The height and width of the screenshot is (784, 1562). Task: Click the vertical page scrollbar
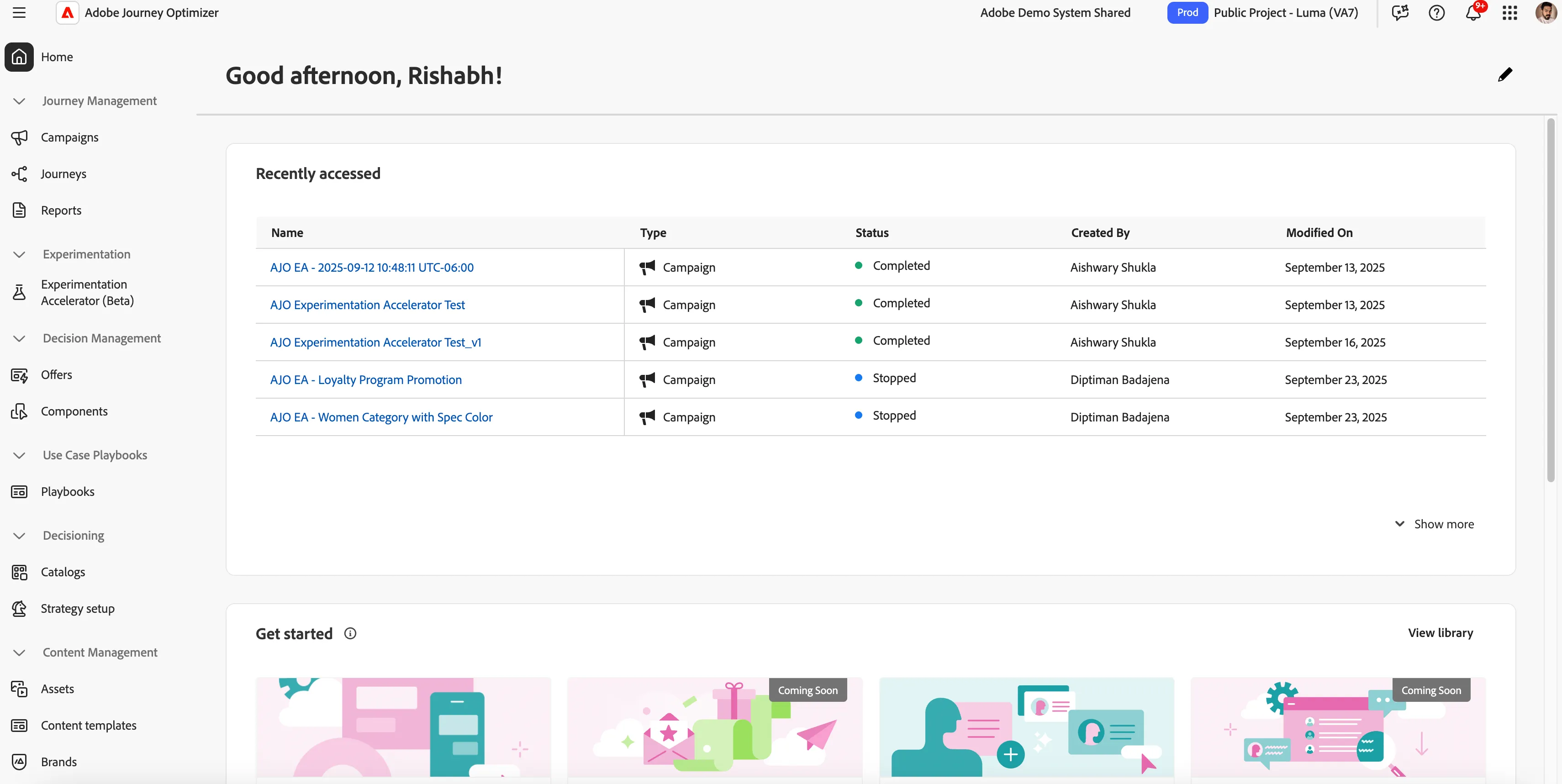[x=1551, y=300]
